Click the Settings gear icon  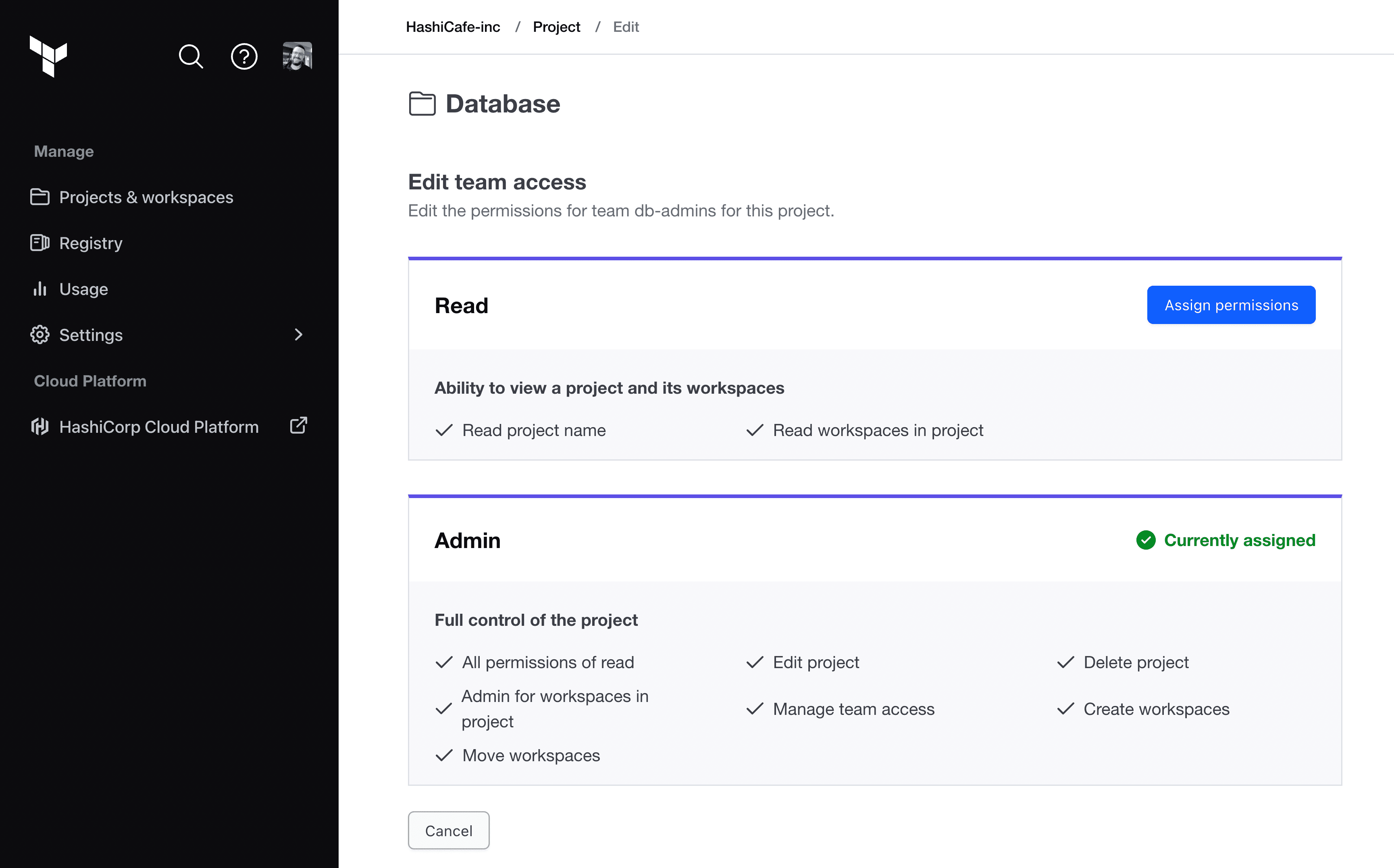tap(40, 335)
